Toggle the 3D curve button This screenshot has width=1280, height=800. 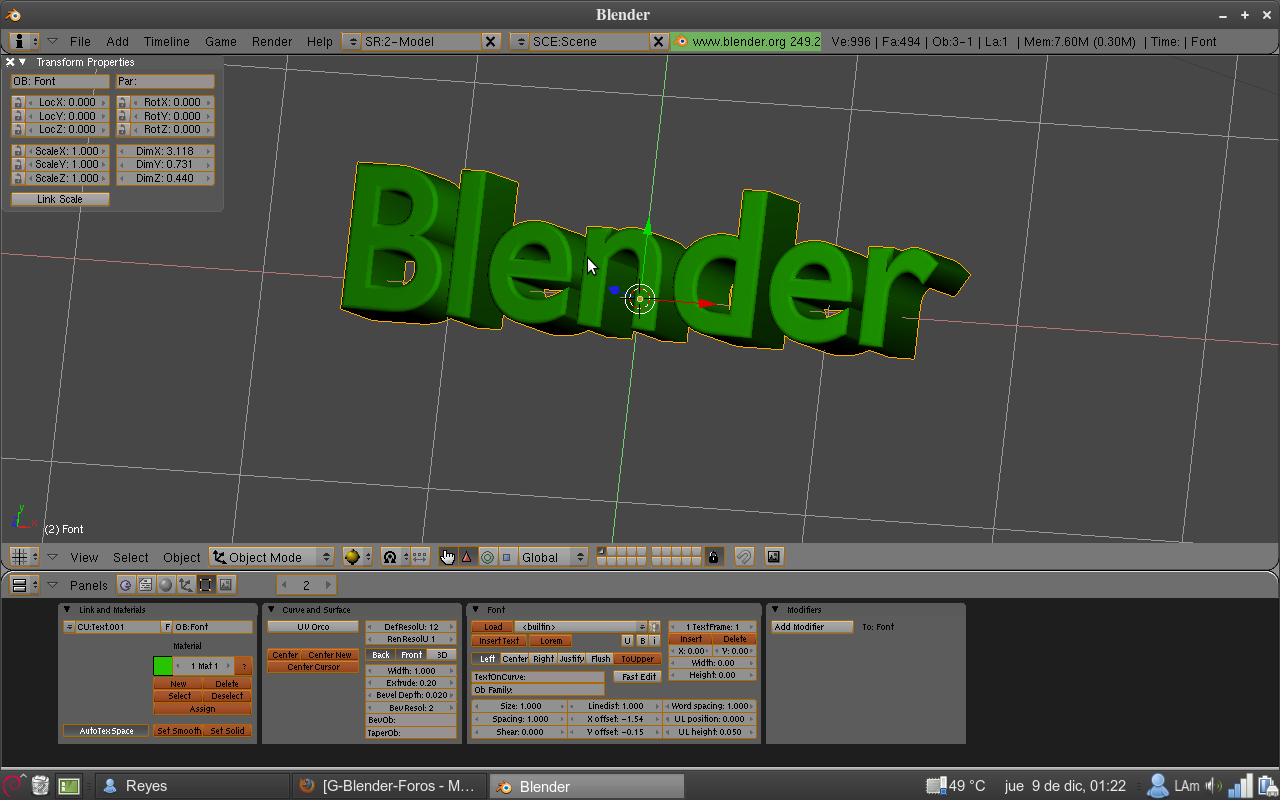tap(442, 655)
